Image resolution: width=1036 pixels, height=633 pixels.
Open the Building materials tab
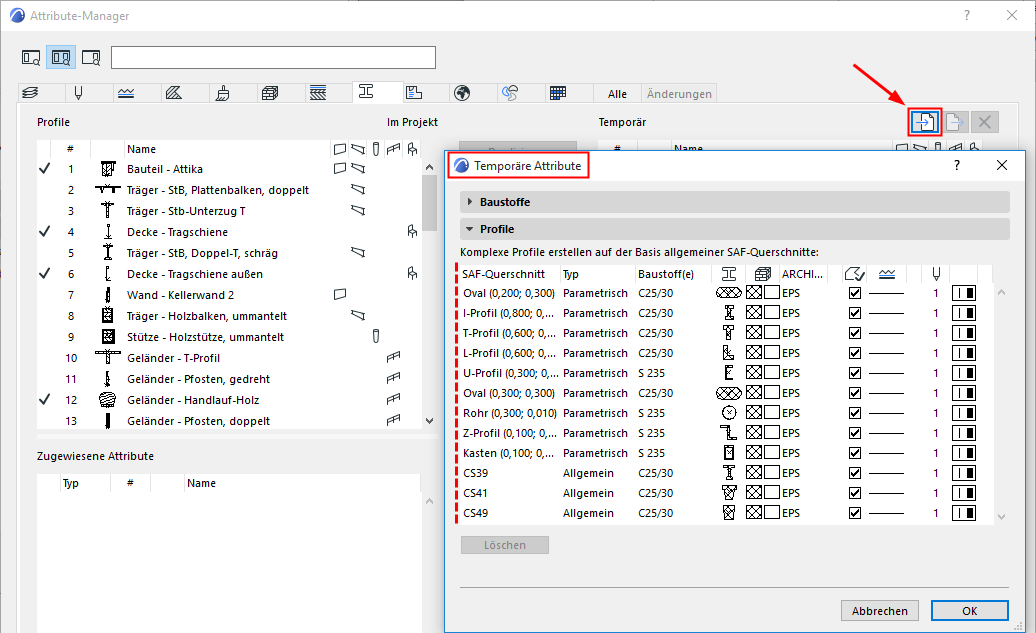pos(270,93)
